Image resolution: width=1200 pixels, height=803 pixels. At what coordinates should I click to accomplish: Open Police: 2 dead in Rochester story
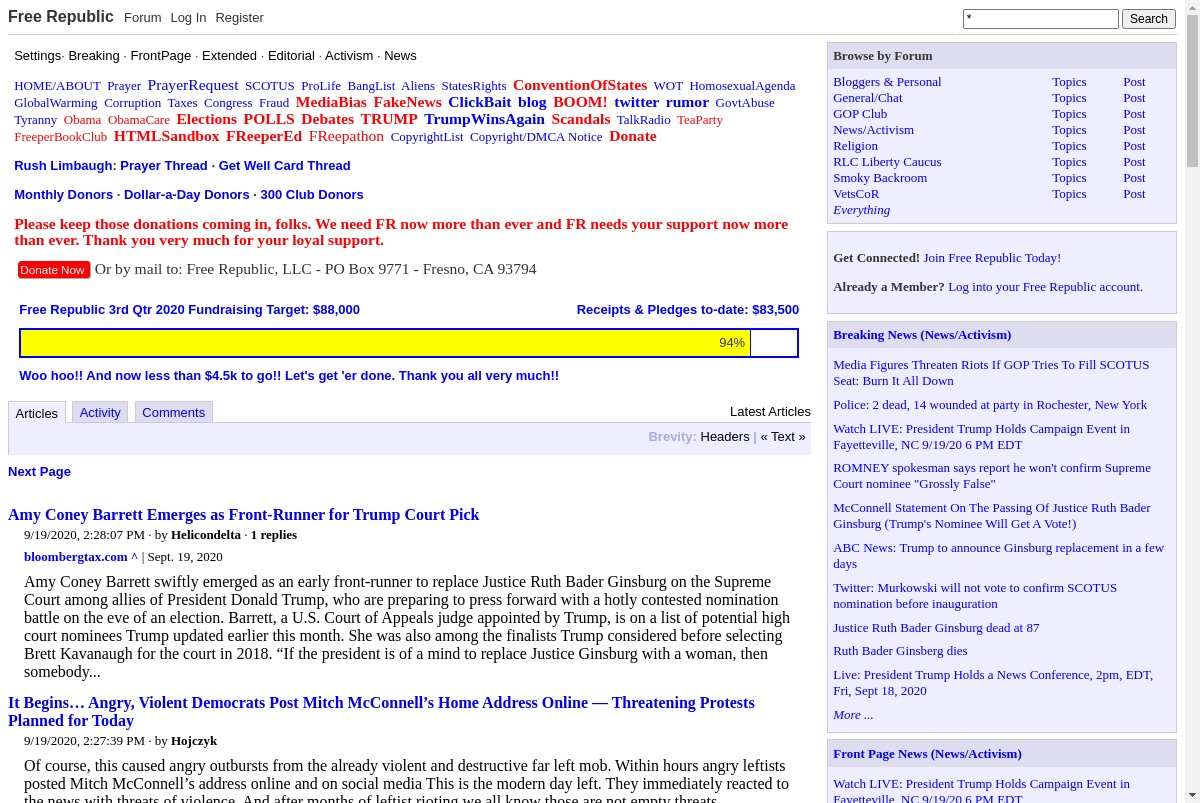990,405
